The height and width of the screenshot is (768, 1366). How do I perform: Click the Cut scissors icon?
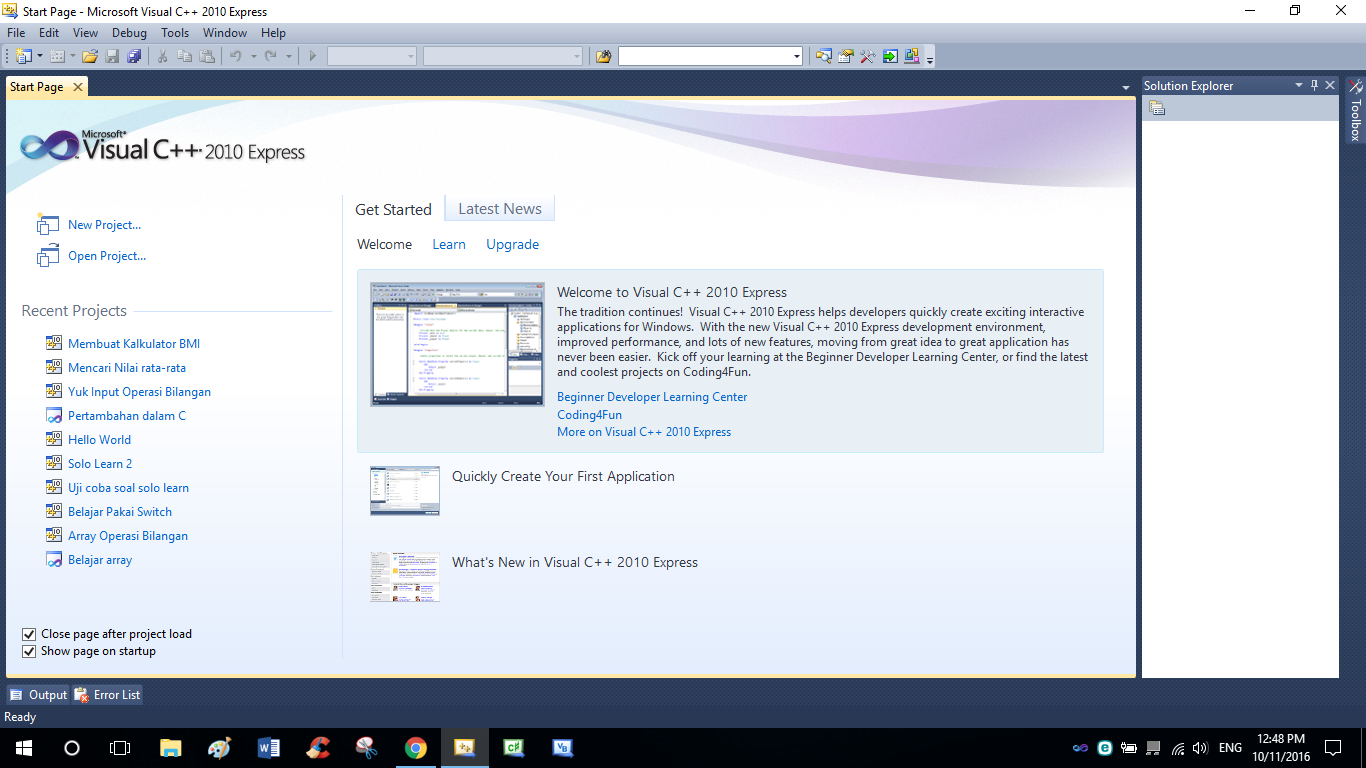pos(163,56)
